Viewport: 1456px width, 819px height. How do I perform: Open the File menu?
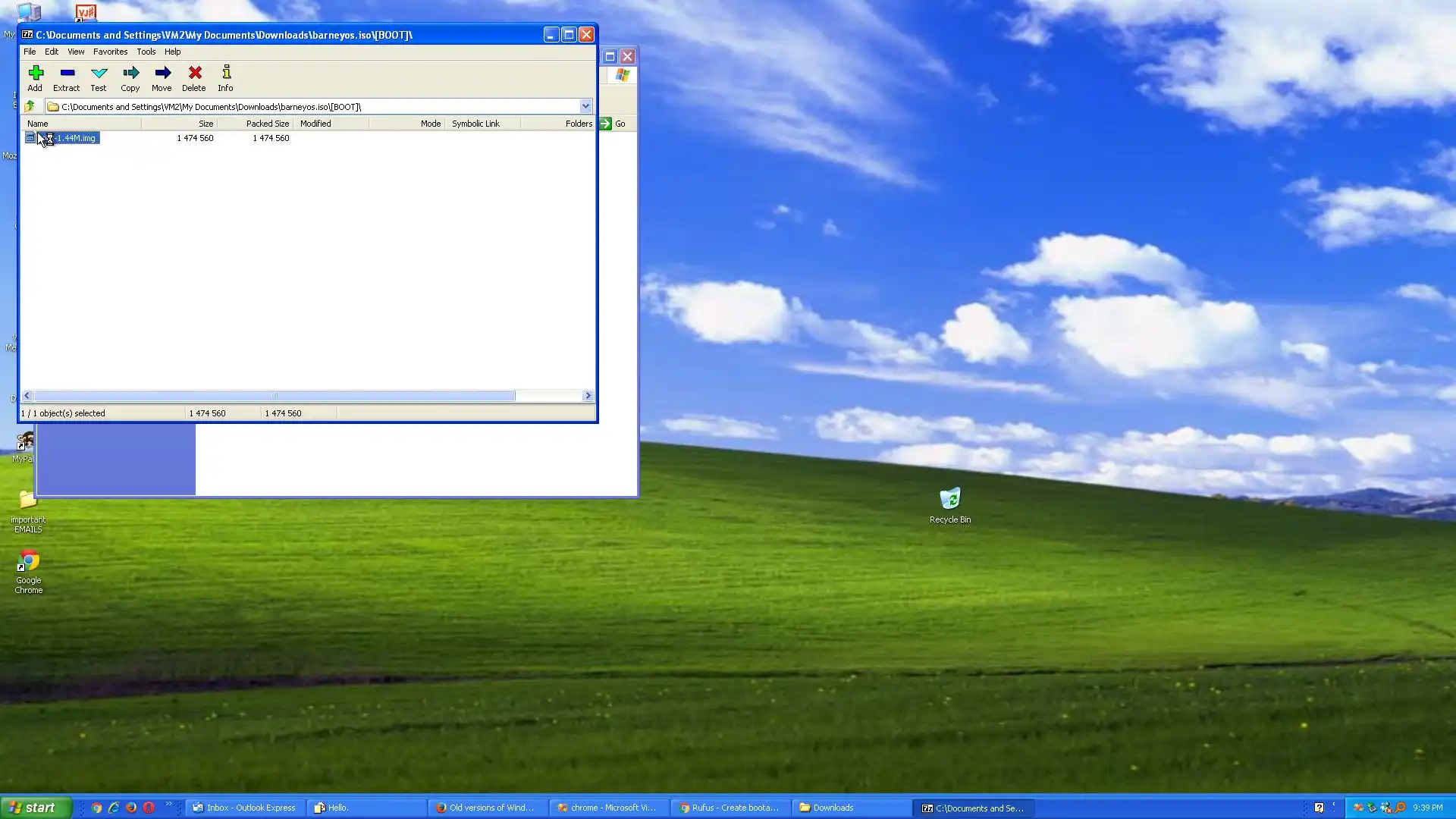pos(30,52)
